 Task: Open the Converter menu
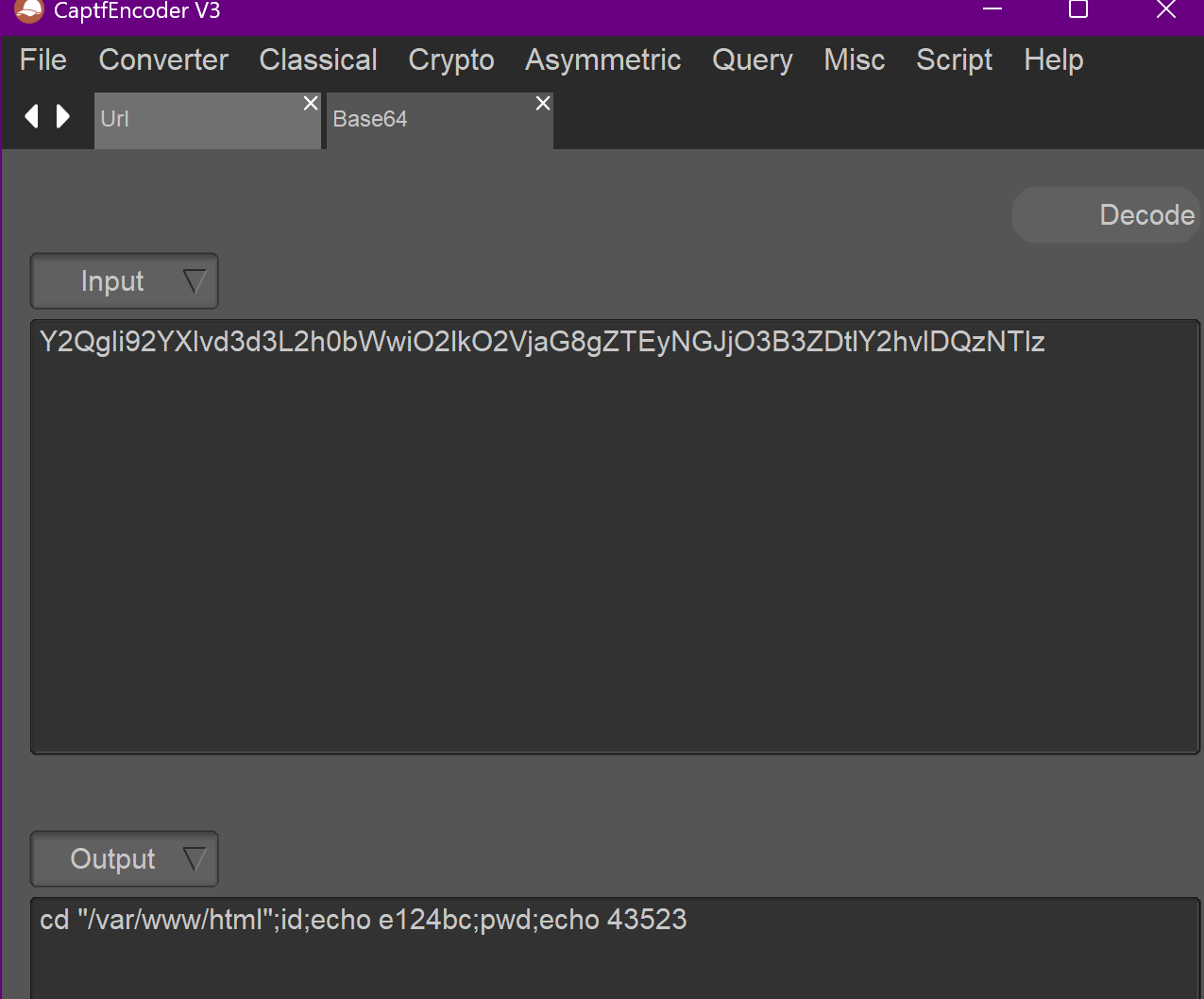coord(163,59)
